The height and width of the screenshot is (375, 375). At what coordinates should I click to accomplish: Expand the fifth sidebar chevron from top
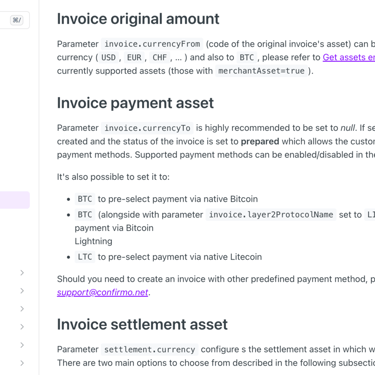click(22, 345)
